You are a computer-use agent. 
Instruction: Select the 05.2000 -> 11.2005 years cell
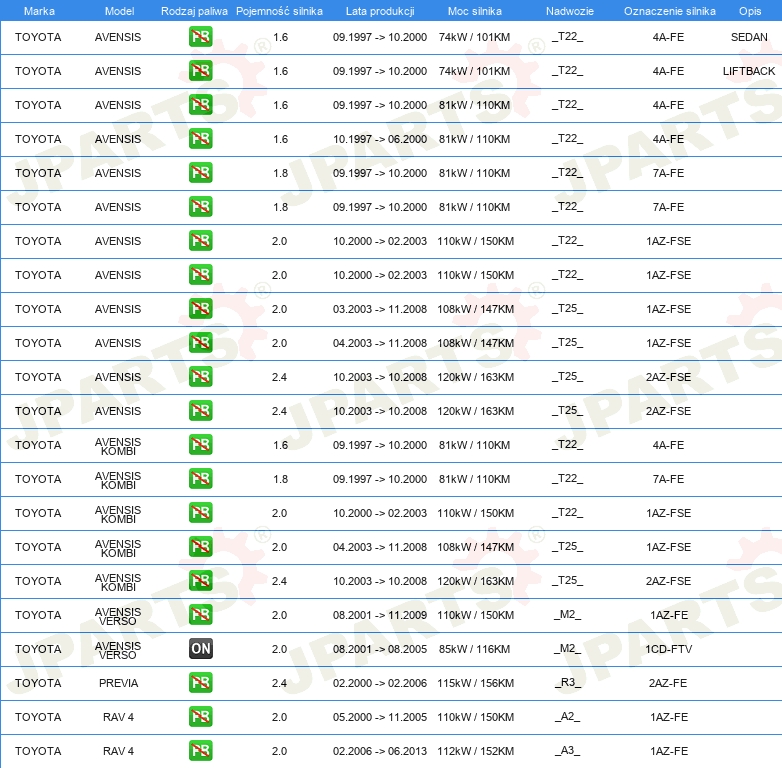tap(380, 717)
